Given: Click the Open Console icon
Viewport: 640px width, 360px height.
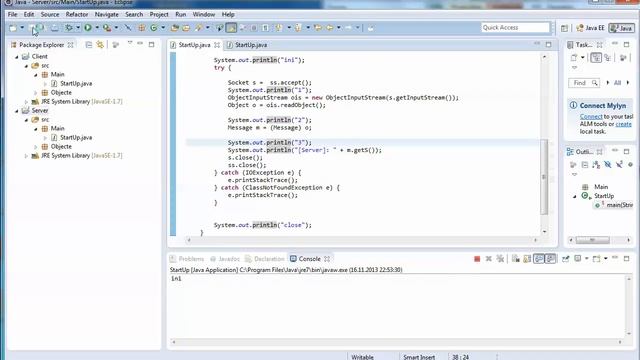Looking at the screenshot, I should tap(596, 259).
